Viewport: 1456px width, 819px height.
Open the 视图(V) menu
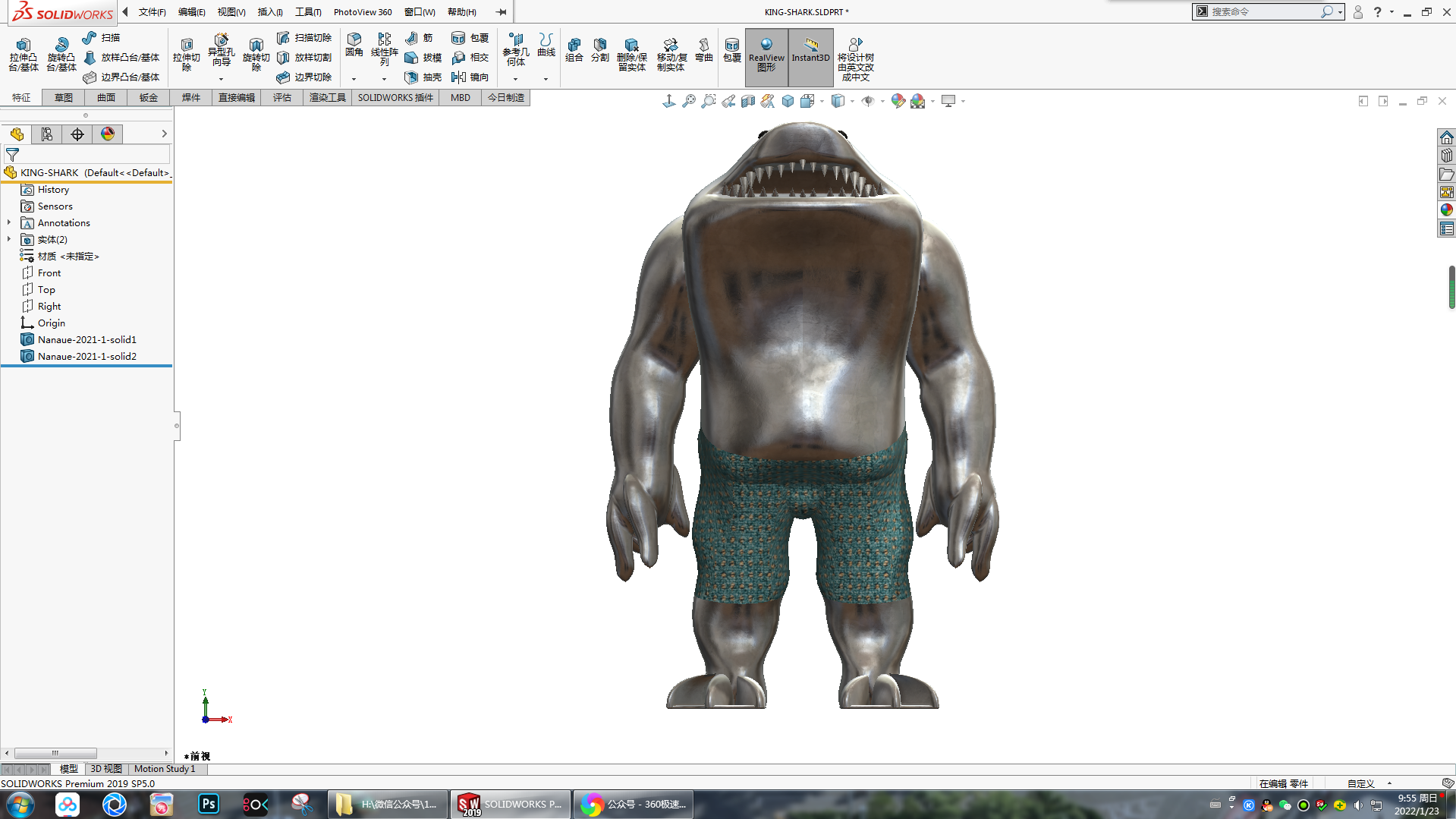pos(231,12)
